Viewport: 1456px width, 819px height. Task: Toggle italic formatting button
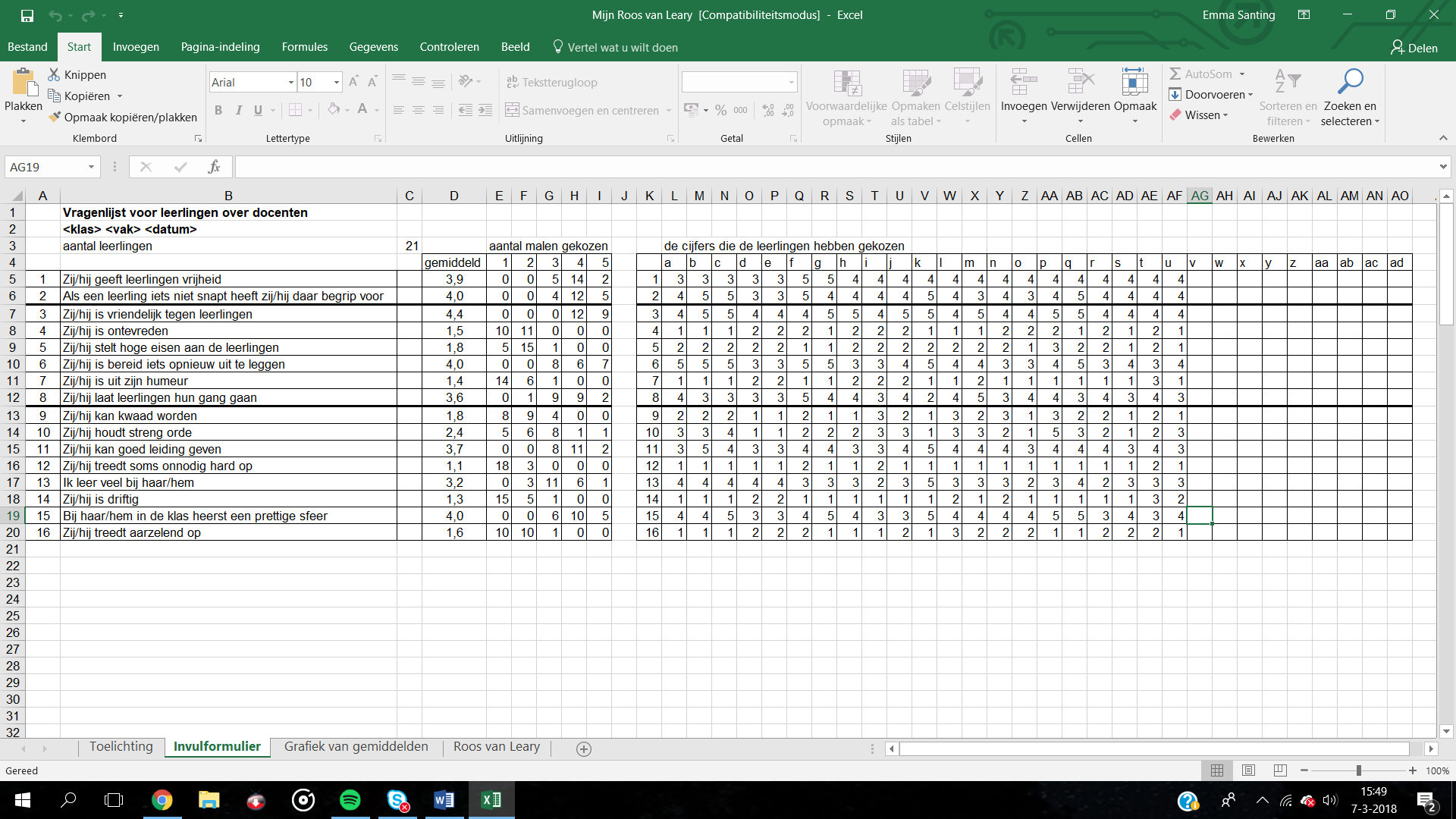pos(238,111)
